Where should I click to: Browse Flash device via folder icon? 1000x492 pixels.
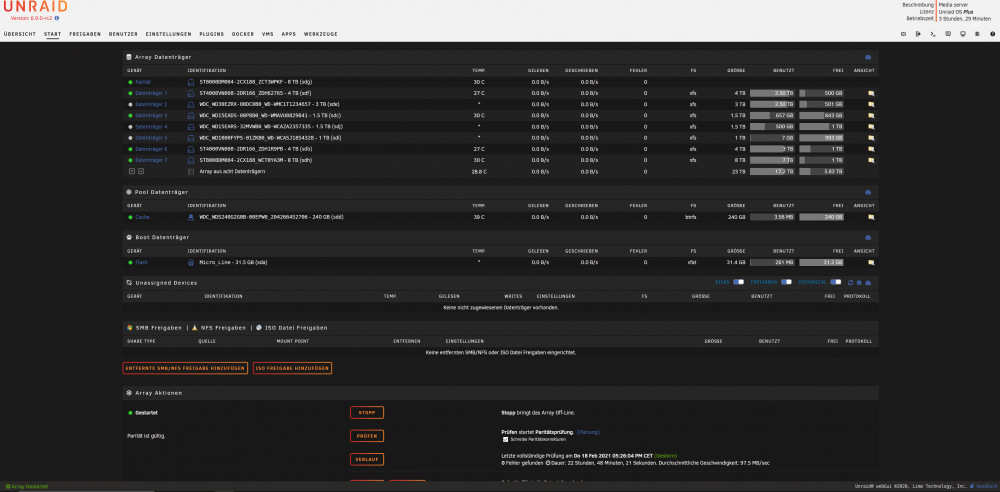click(871, 262)
